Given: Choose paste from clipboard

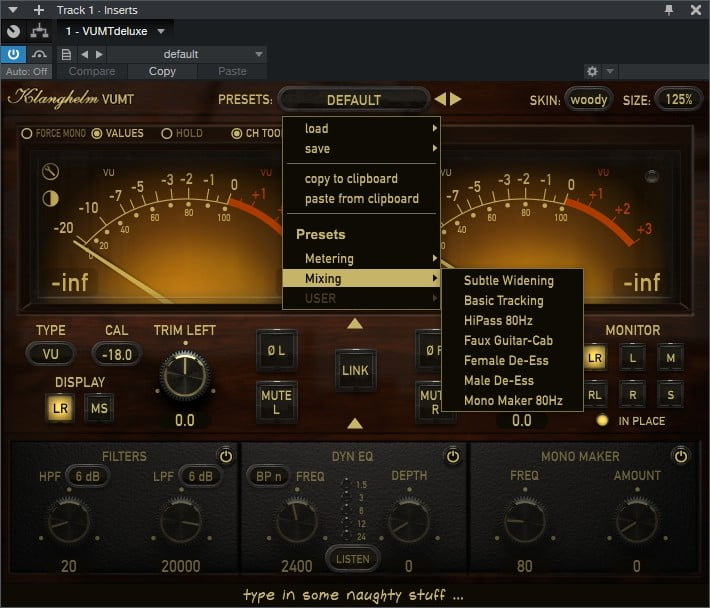Looking at the screenshot, I should click(x=361, y=198).
